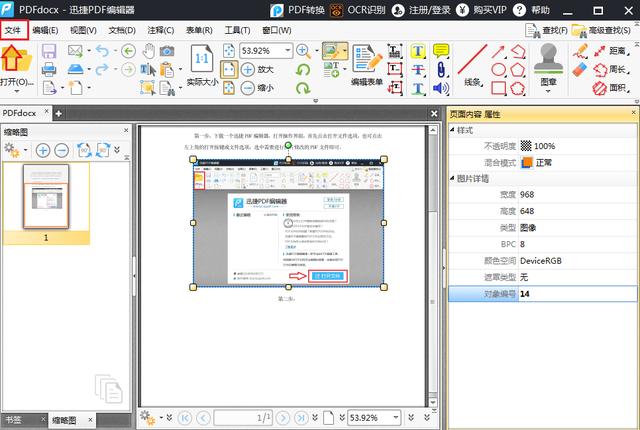This screenshot has width=640, height=430.
Task: Click the Scanner icon
Action: click(76, 69)
